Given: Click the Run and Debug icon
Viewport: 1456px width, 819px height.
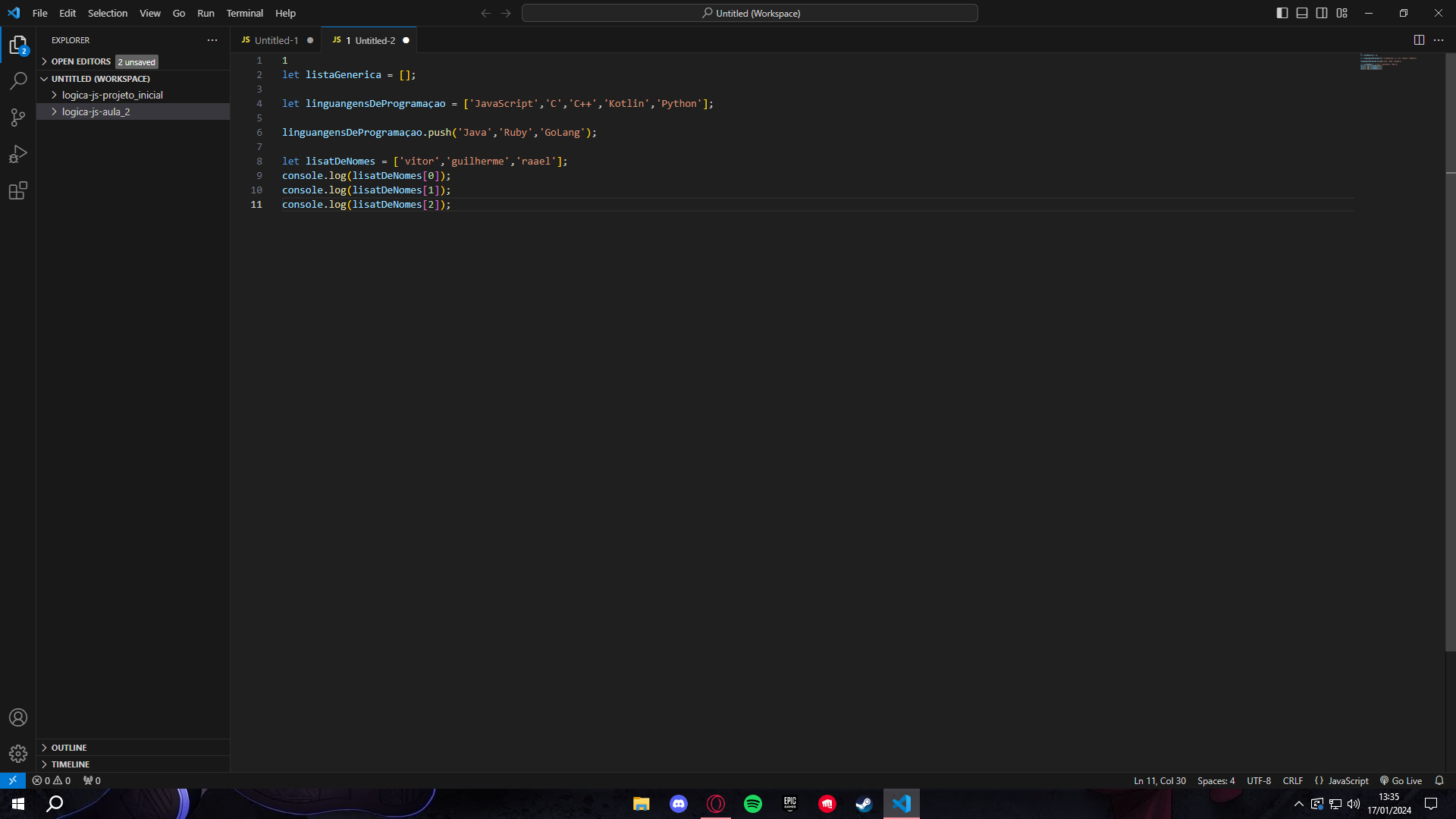Looking at the screenshot, I should pyautogui.click(x=19, y=155).
